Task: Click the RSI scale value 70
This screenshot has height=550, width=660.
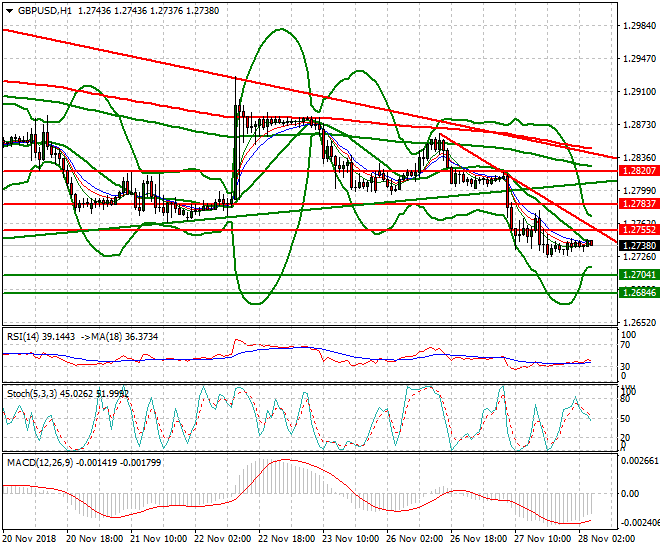Action: [x=625, y=345]
